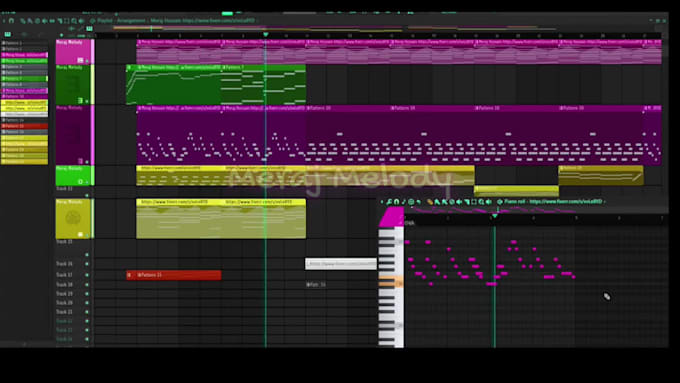Select the Playlist Draw pencil tool
Screen dimensions: 680x383
pos(23,21)
